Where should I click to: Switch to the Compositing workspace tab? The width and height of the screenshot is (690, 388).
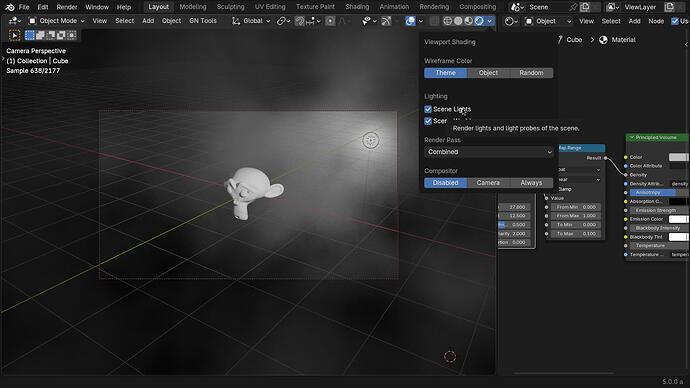pos(477,7)
